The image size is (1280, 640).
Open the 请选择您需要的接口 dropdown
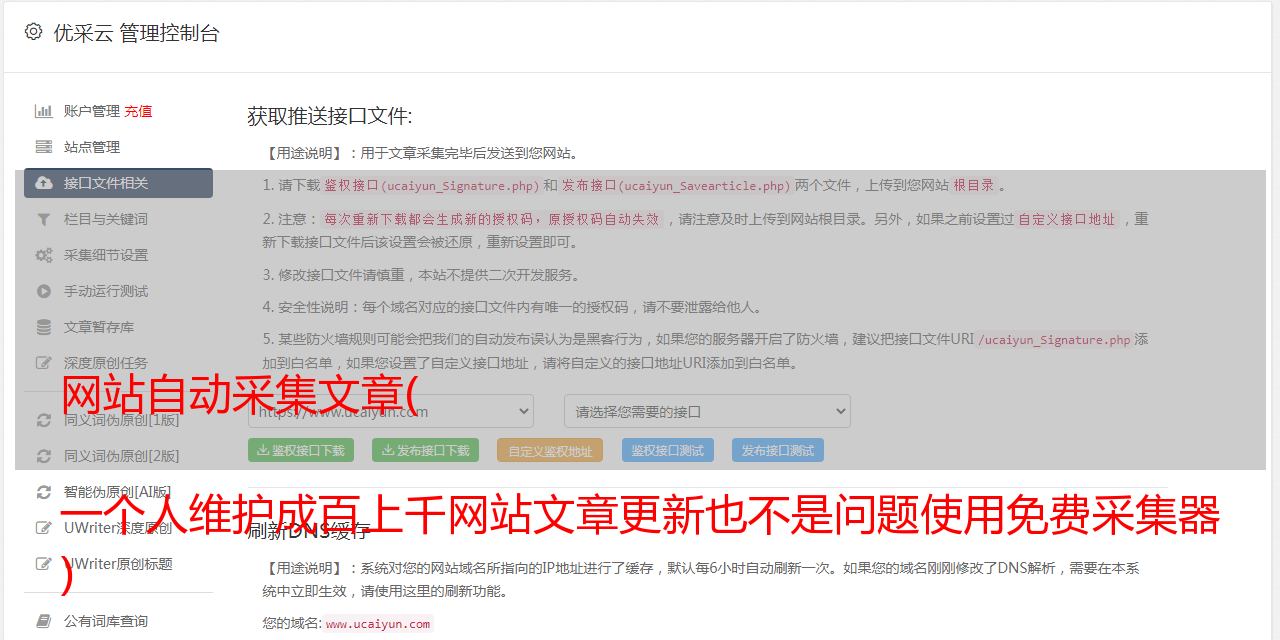click(x=707, y=411)
